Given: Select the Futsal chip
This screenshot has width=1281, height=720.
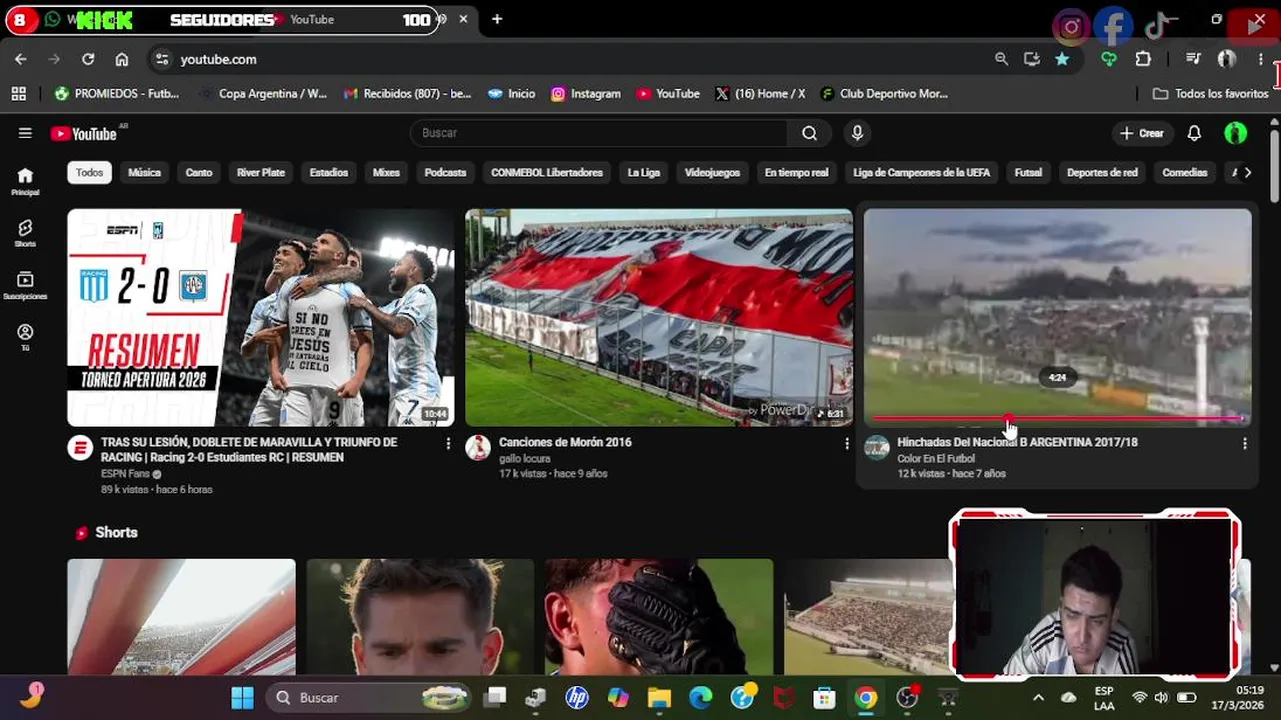Looking at the screenshot, I should (x=1028, y=172).
